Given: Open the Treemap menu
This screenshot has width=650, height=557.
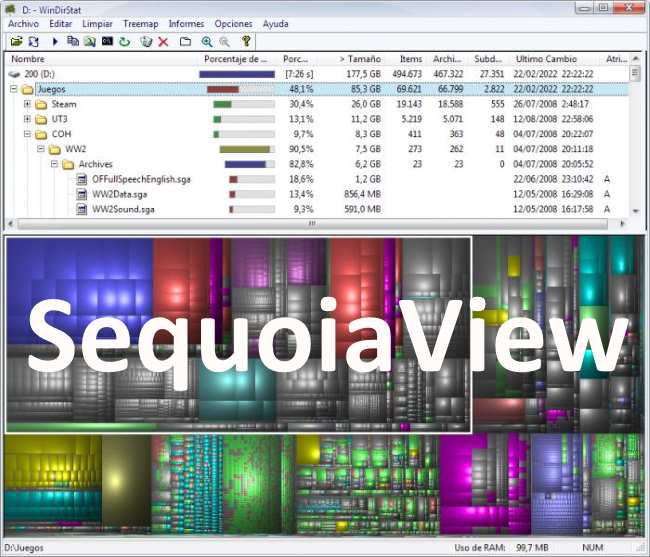Looking at the screenshot, I should click(141, 24).
